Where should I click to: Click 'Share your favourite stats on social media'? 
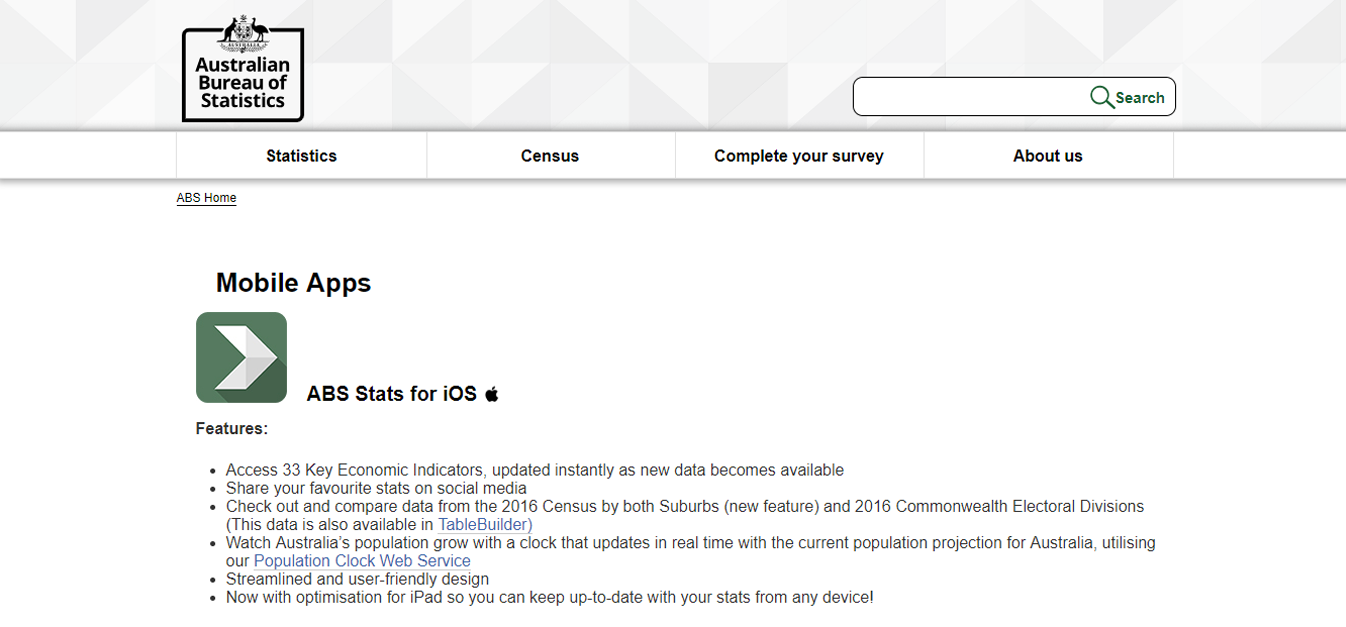click(x=376, y=488)
